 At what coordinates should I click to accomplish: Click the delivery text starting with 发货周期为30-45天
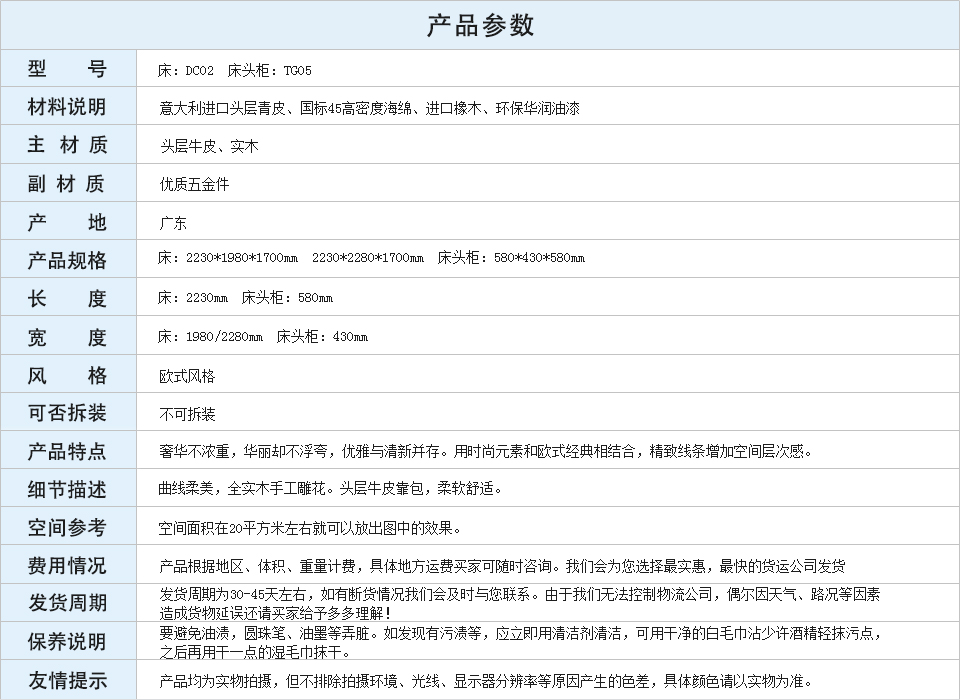520,603
